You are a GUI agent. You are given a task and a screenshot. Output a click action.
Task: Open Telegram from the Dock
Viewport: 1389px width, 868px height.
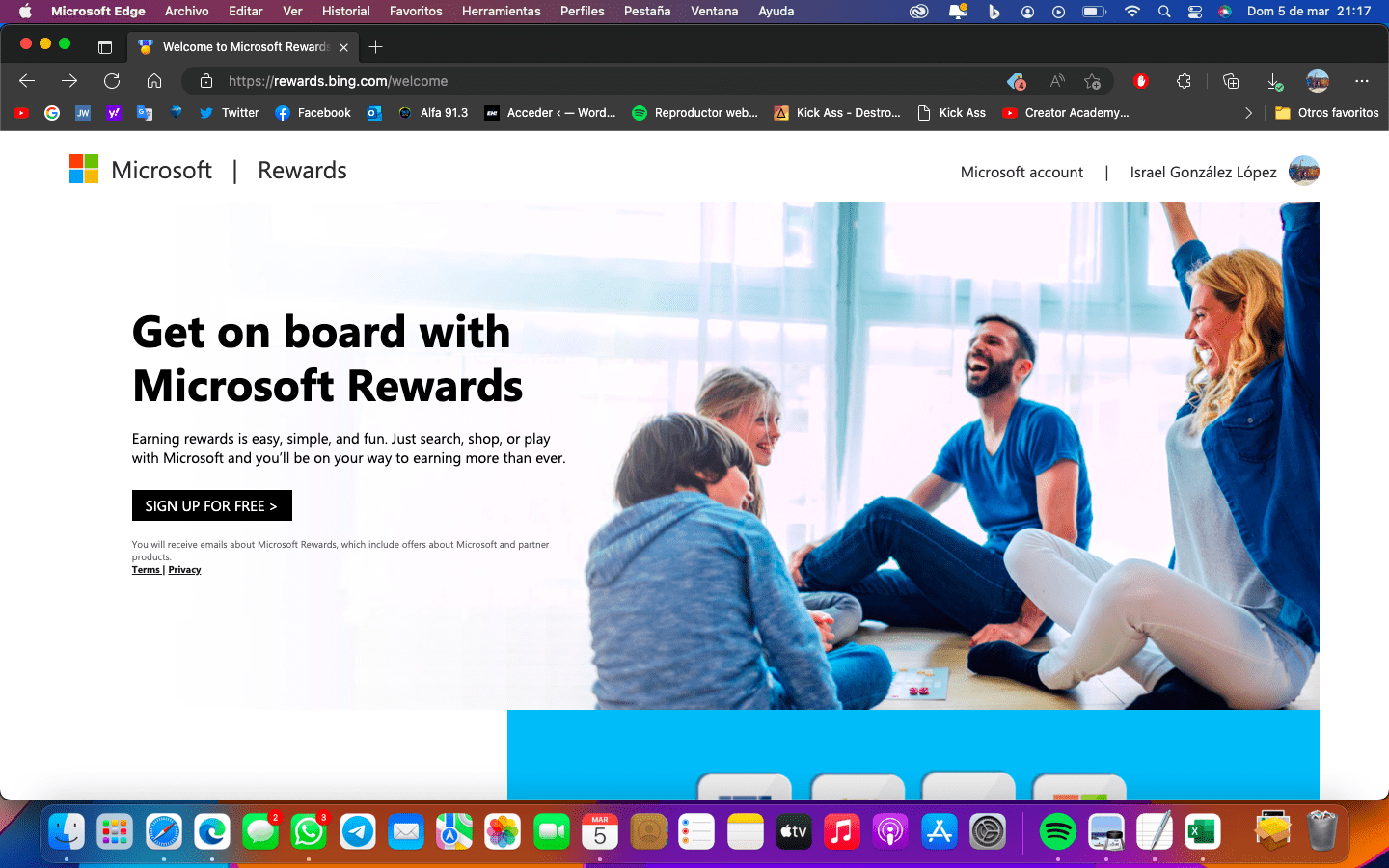pyautogui.click(x=358, y=831)
